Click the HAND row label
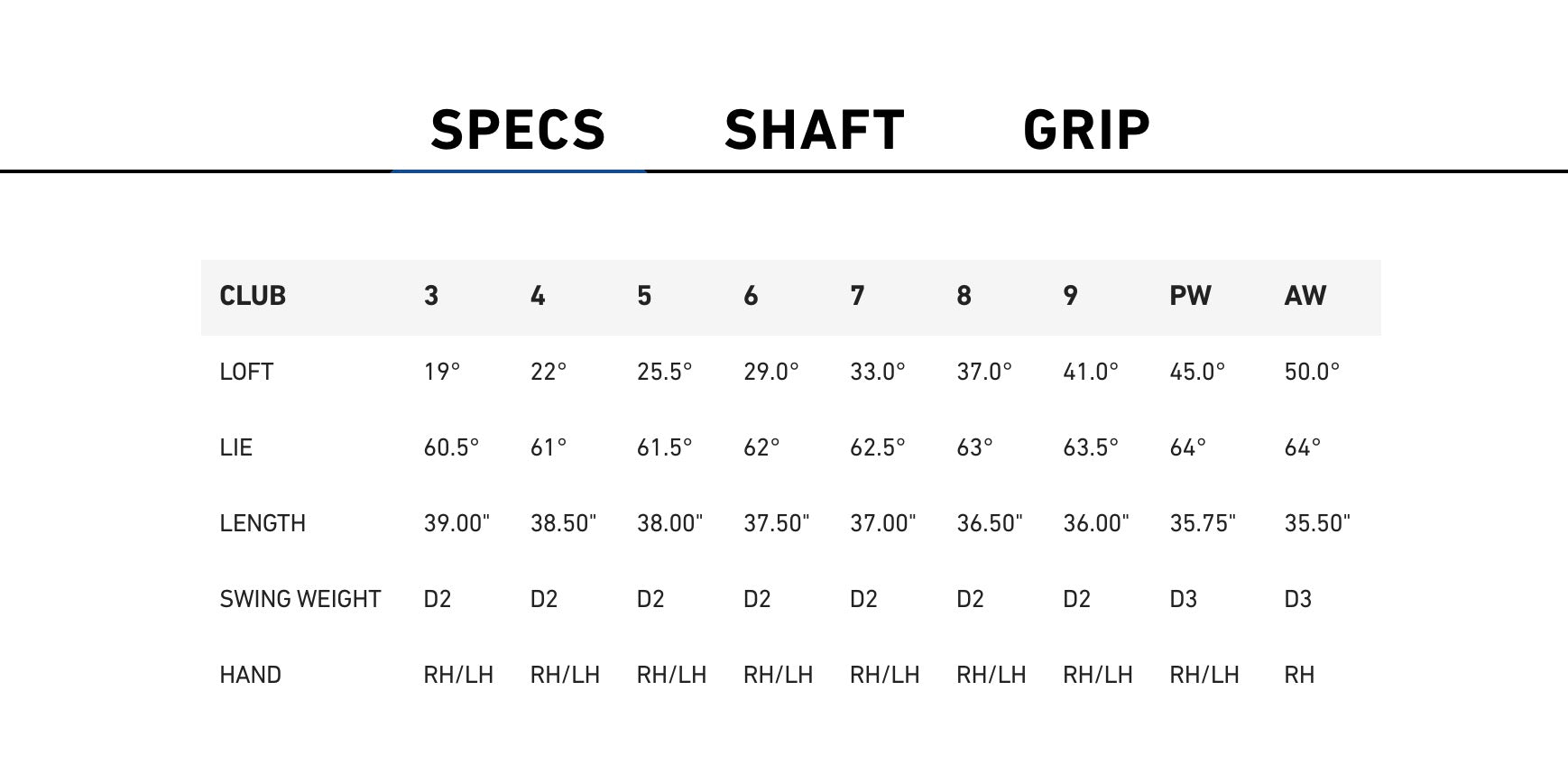 tap(250, 675)
